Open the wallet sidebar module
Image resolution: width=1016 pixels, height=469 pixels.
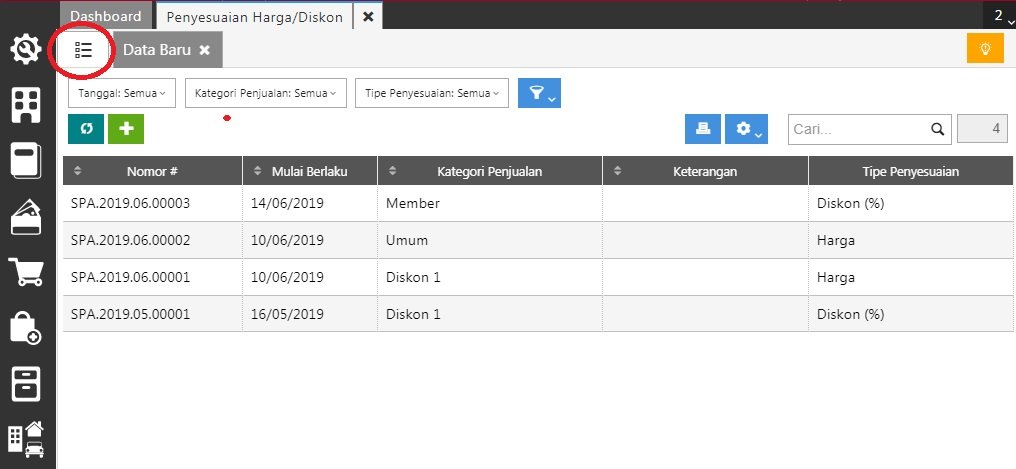pyautogui.click(x=25, y=217)
